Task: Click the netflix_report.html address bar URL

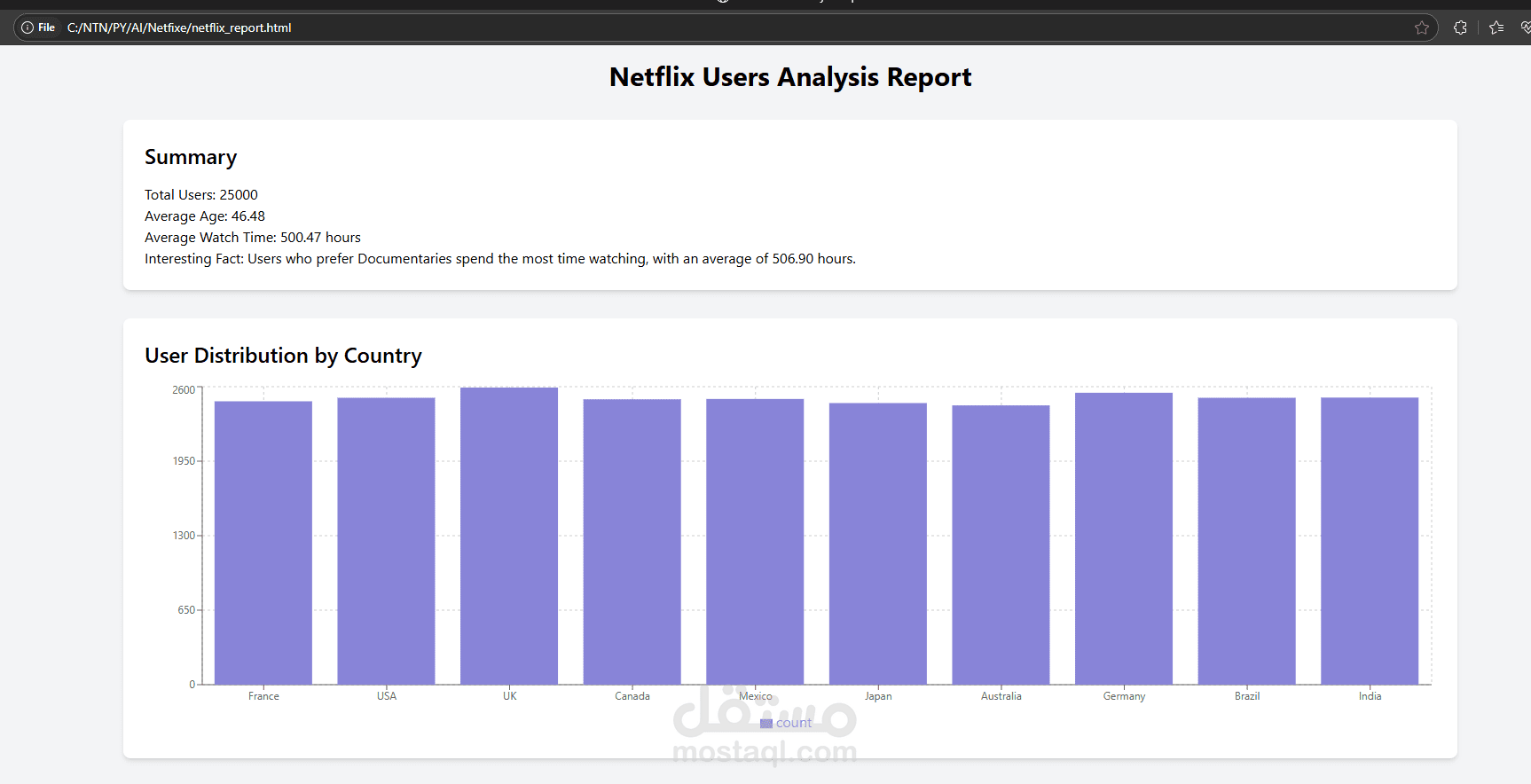Action: (179, 27)
